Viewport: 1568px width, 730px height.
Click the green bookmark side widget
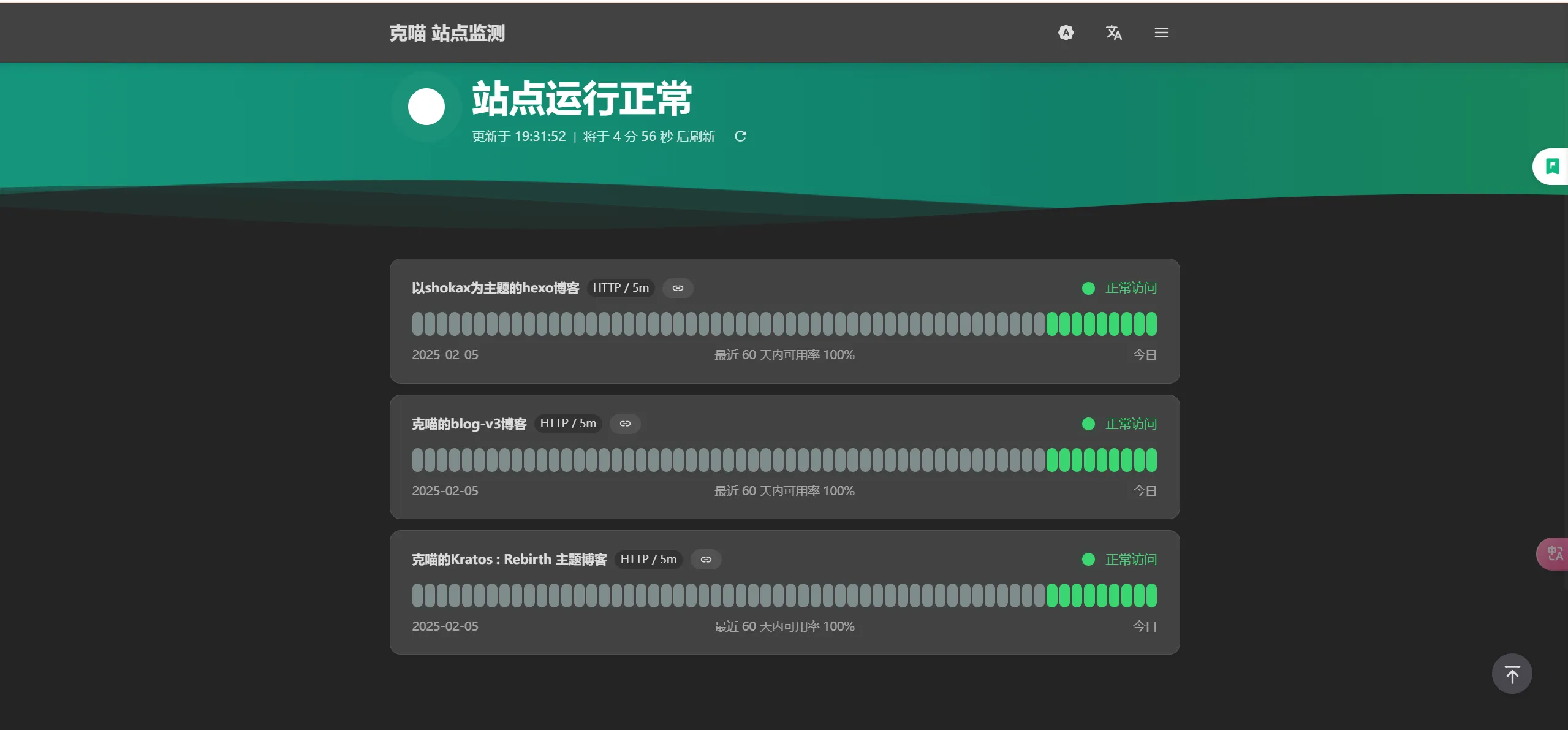tap(1552, 166)
